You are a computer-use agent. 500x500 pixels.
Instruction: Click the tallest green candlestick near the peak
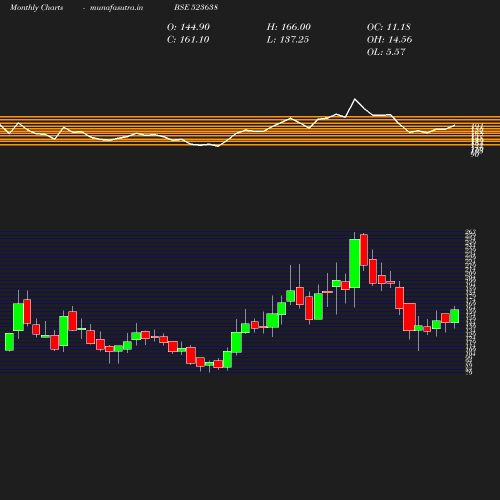(355, 263)
